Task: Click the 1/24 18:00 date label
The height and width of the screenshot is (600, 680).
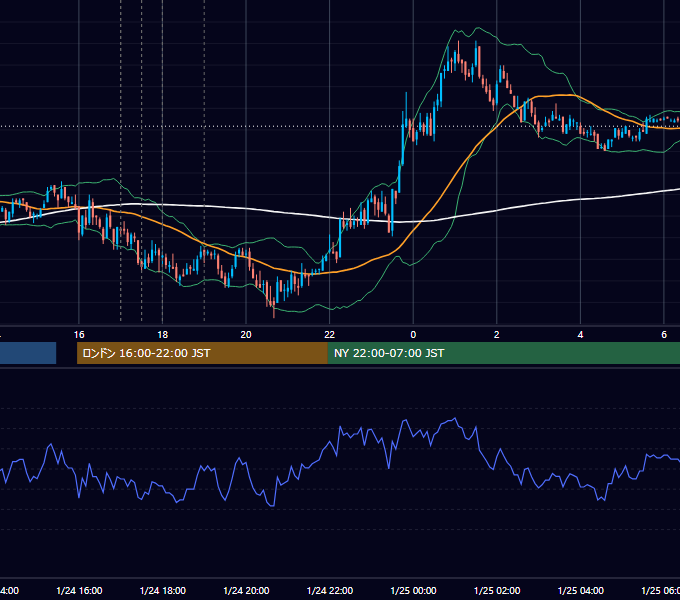Action: (163, 590)
